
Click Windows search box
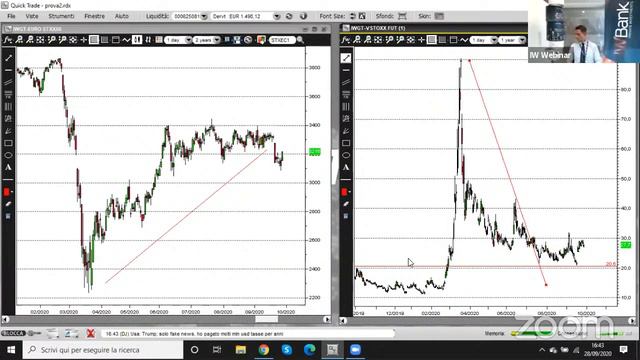tap(103, 350)
